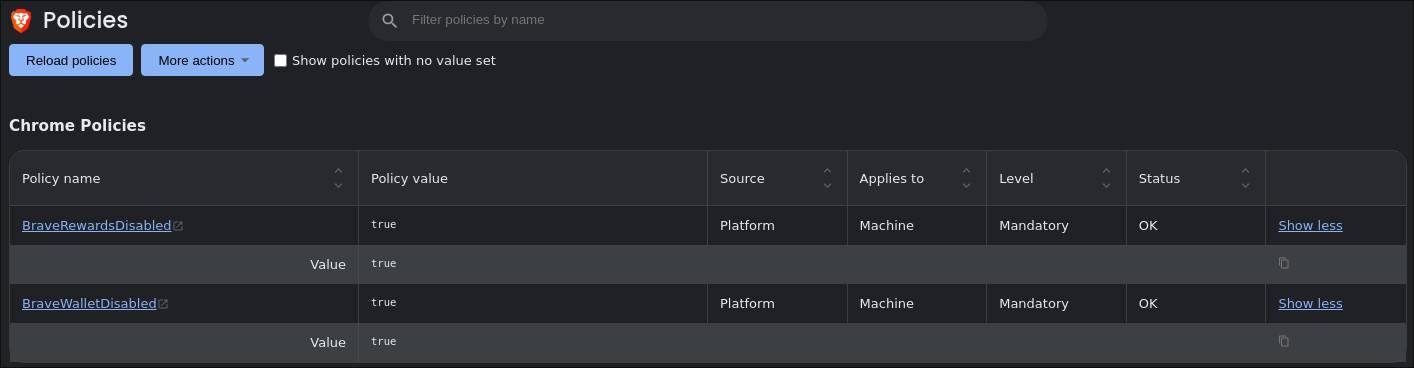Click OK status in the BraveRewardsDisabled row
The height and width of the screenshot is (368, 1414).
point(1148,226)
